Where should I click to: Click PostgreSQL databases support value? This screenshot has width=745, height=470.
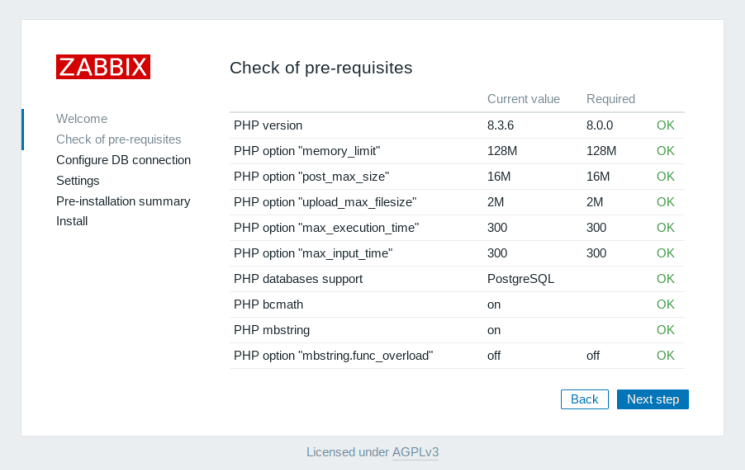coord(520,279)
